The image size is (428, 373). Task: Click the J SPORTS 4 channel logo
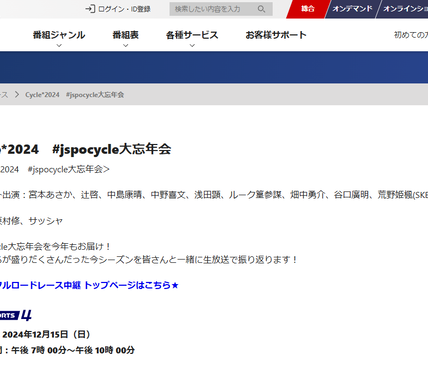tap(16, 315)
